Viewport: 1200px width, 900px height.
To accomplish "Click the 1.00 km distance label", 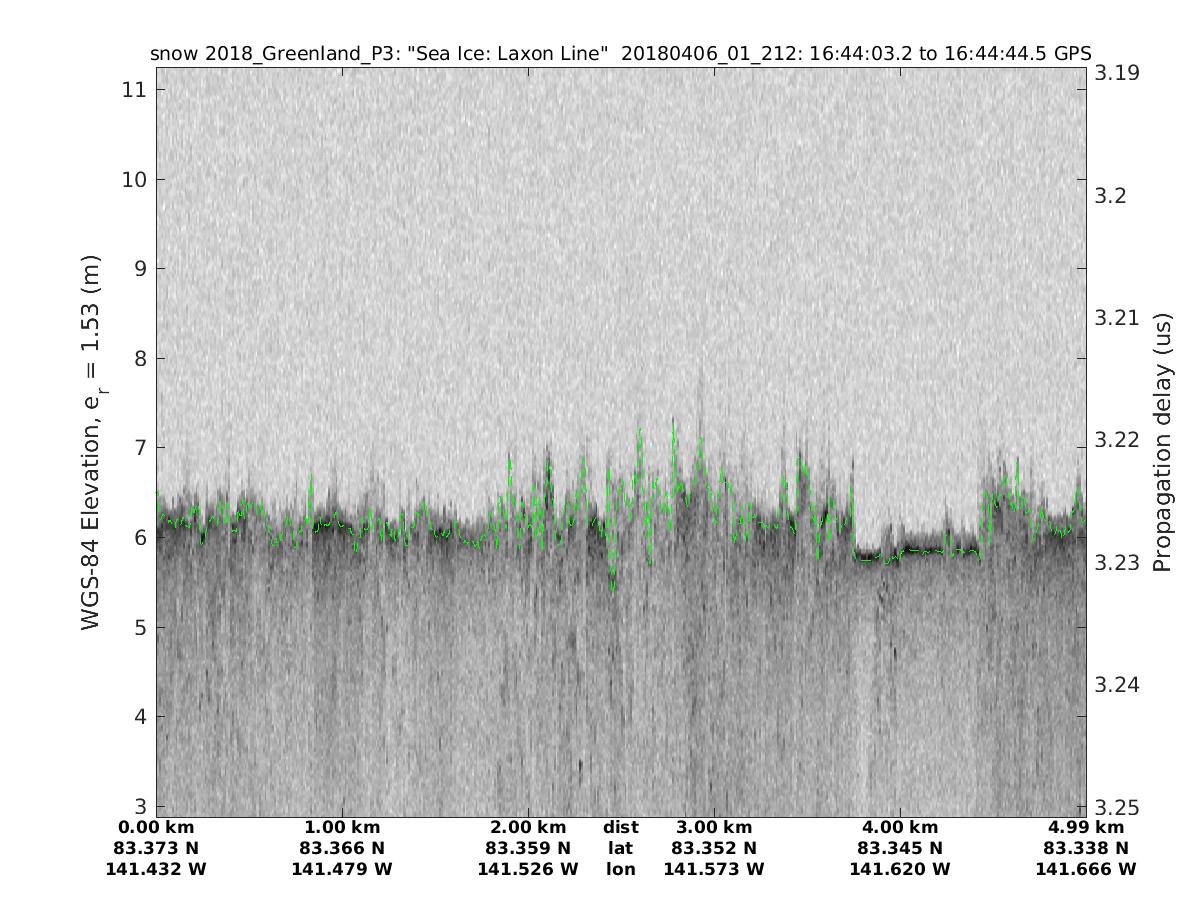I will pos(342,828).
